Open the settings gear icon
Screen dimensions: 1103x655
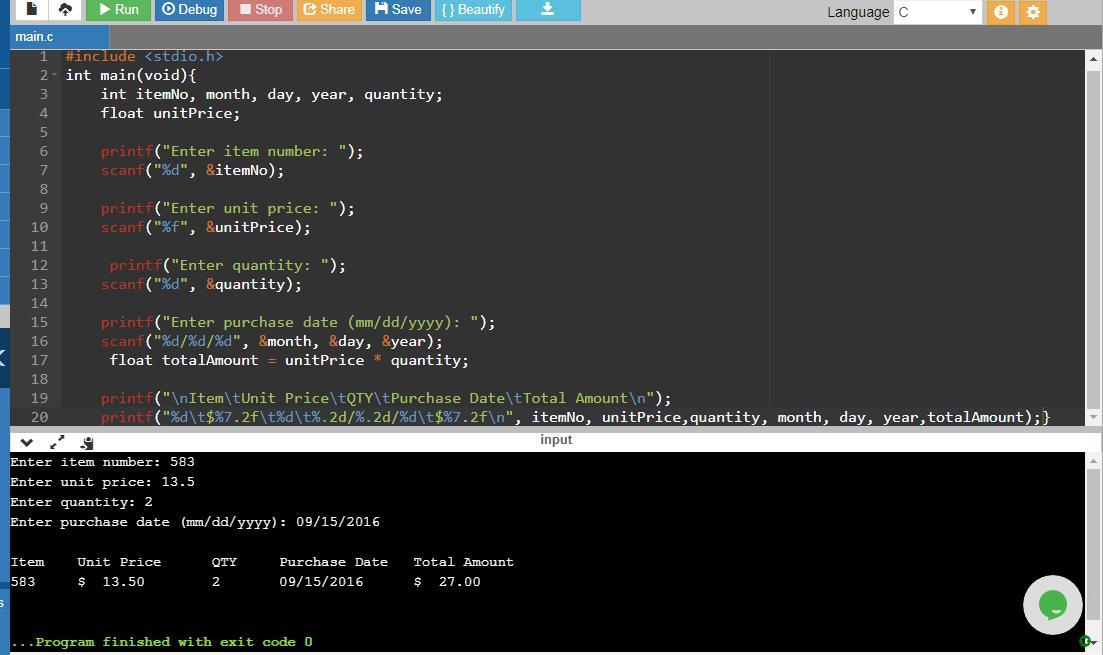click(x=1033, y=12)
